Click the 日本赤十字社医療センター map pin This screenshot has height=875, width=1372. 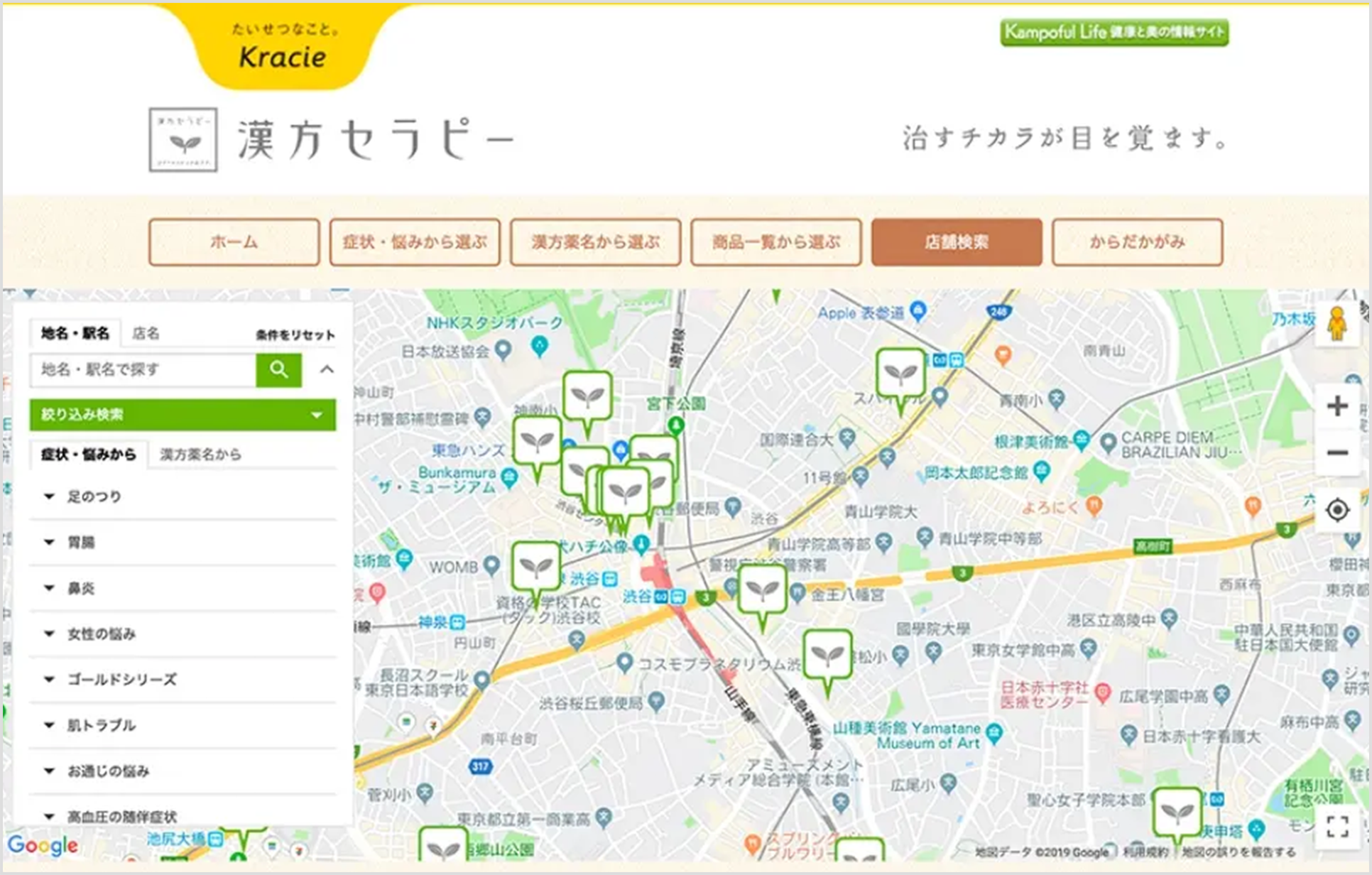click(x=1102, y=692)
